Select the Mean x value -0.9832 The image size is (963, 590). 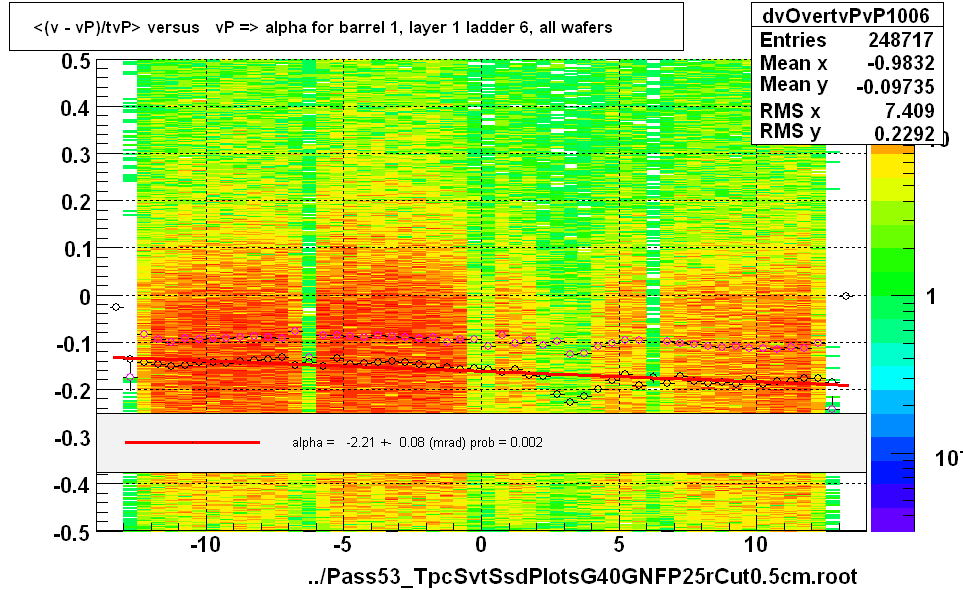click(x=901, y=63)
